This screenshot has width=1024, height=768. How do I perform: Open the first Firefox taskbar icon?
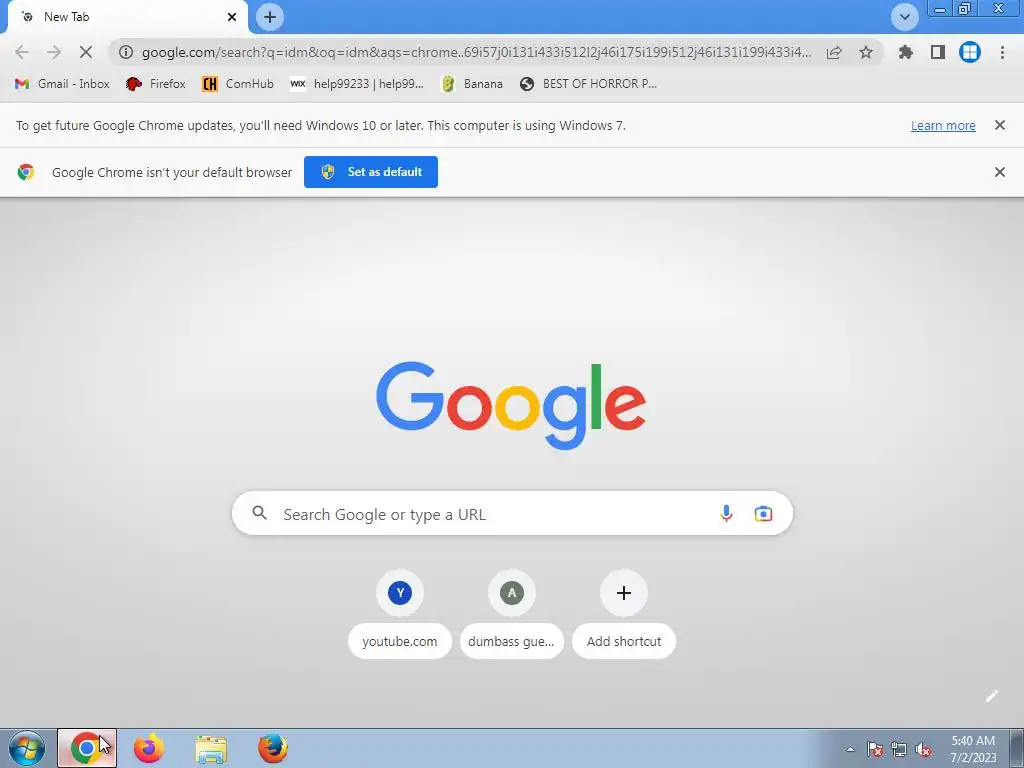pyautogui.click(x=149, y=748)
